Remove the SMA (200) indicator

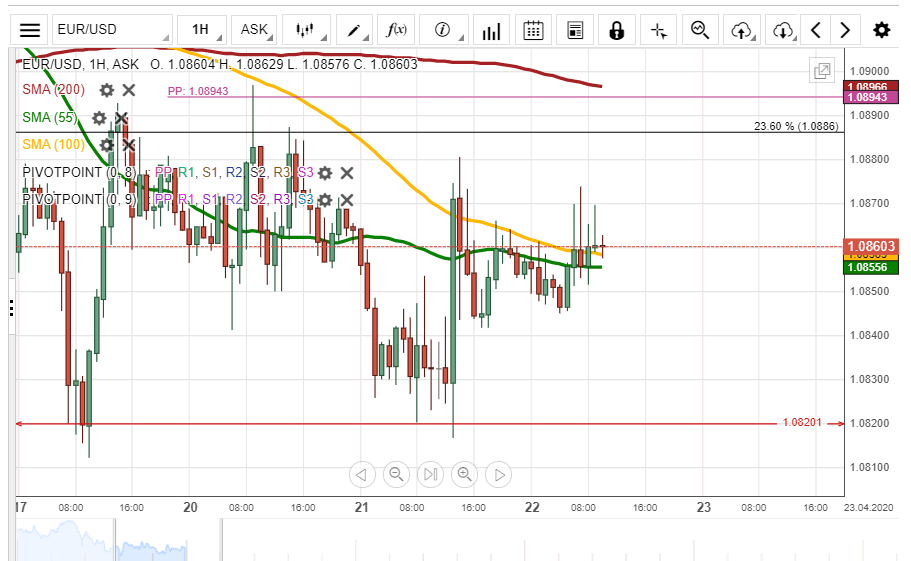(x=129, y=90)
